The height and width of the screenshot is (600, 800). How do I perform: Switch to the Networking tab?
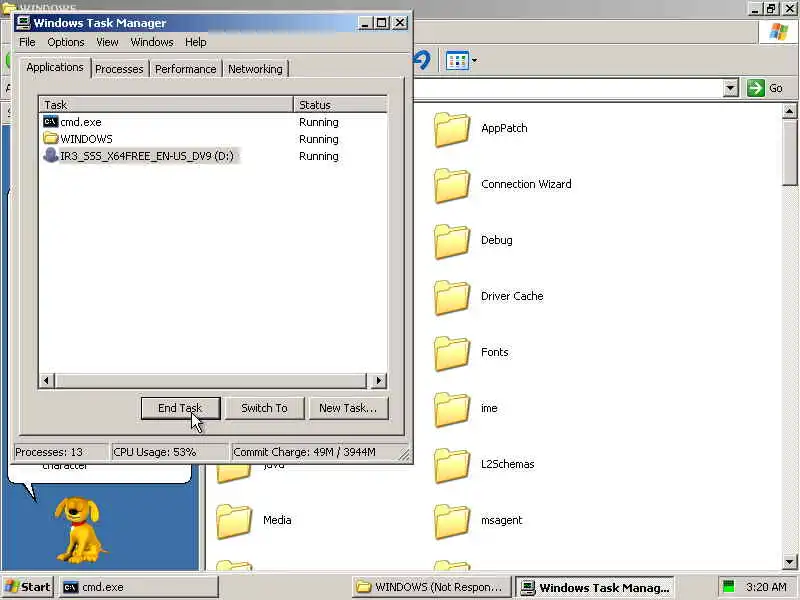[255, 69]
